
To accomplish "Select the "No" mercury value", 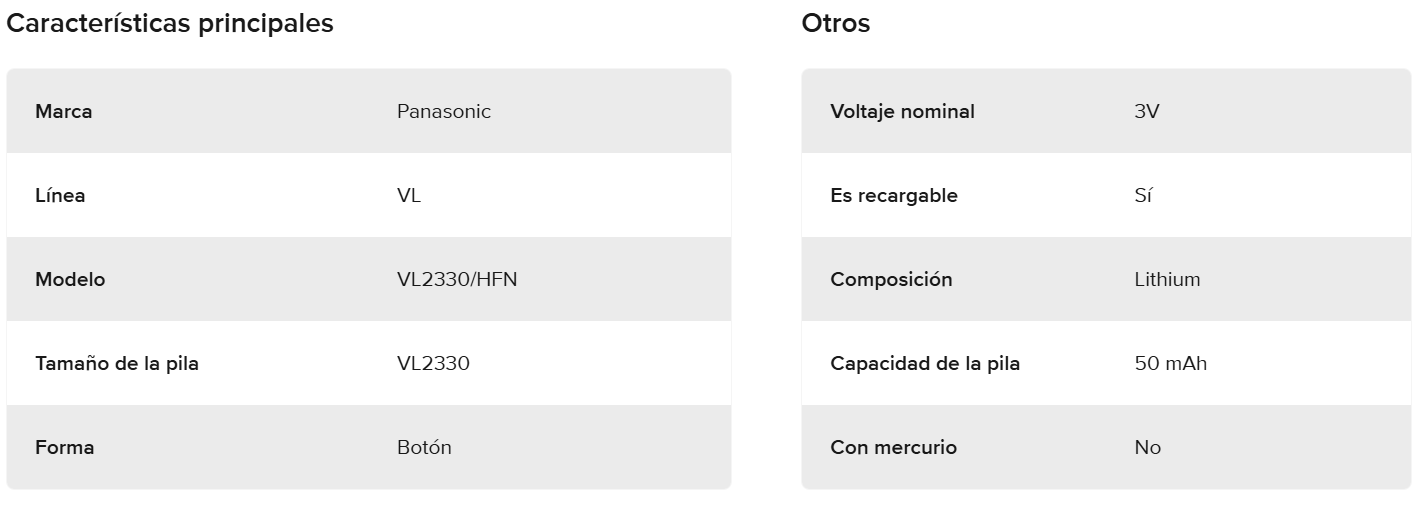I will pyautogui.click(x=1148, y=447).
